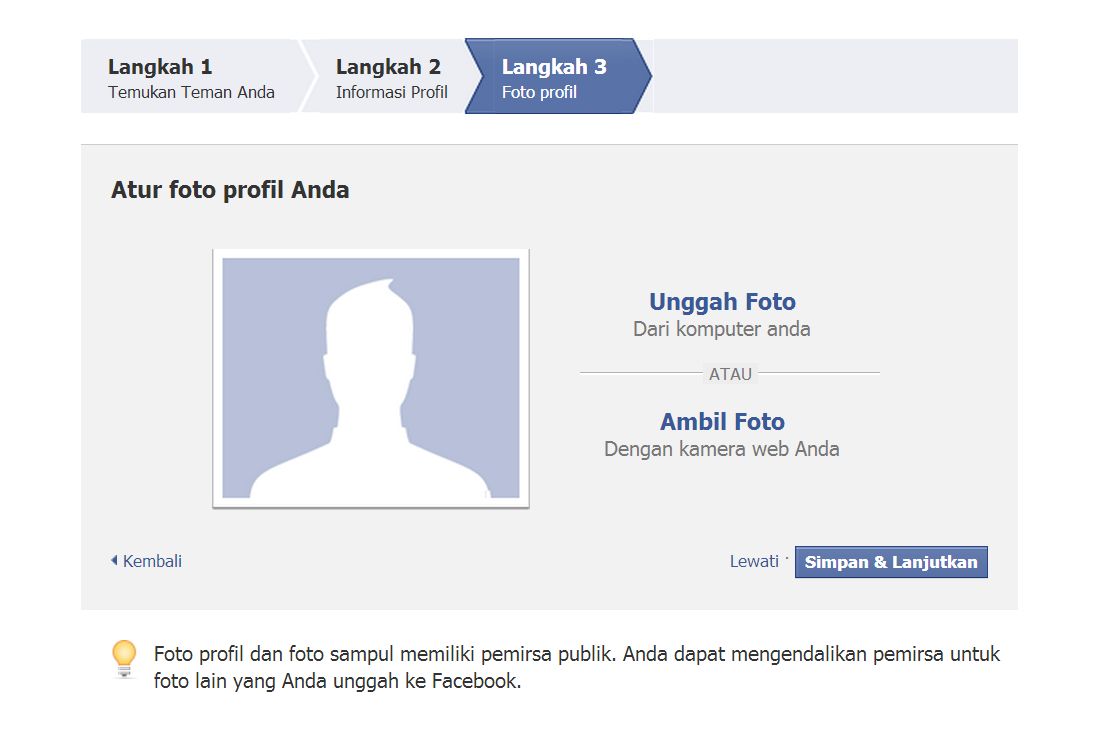Choose Ambil Foto with webcam
This screenshot has height=745, width=1106.
[x=722, y=422]
